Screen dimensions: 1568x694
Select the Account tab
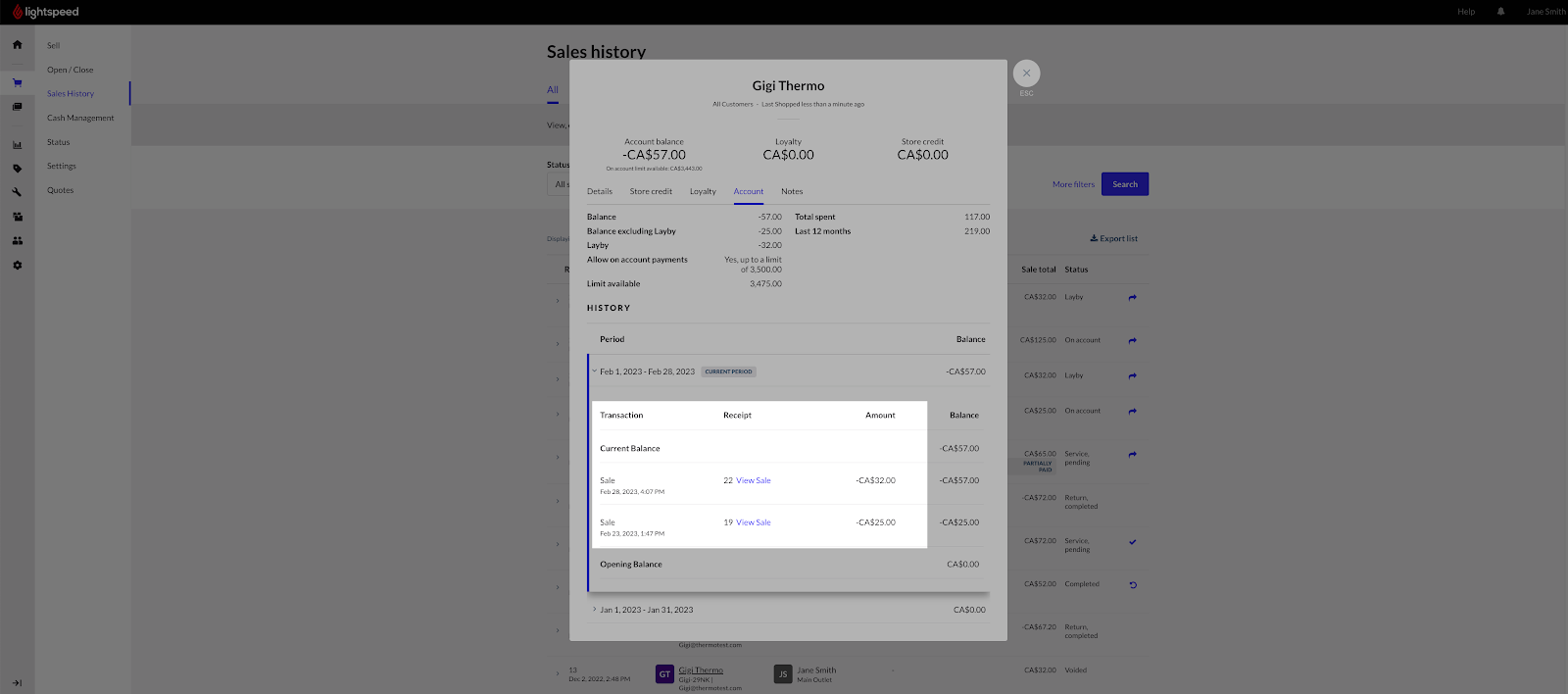click(x=749, y=192)
